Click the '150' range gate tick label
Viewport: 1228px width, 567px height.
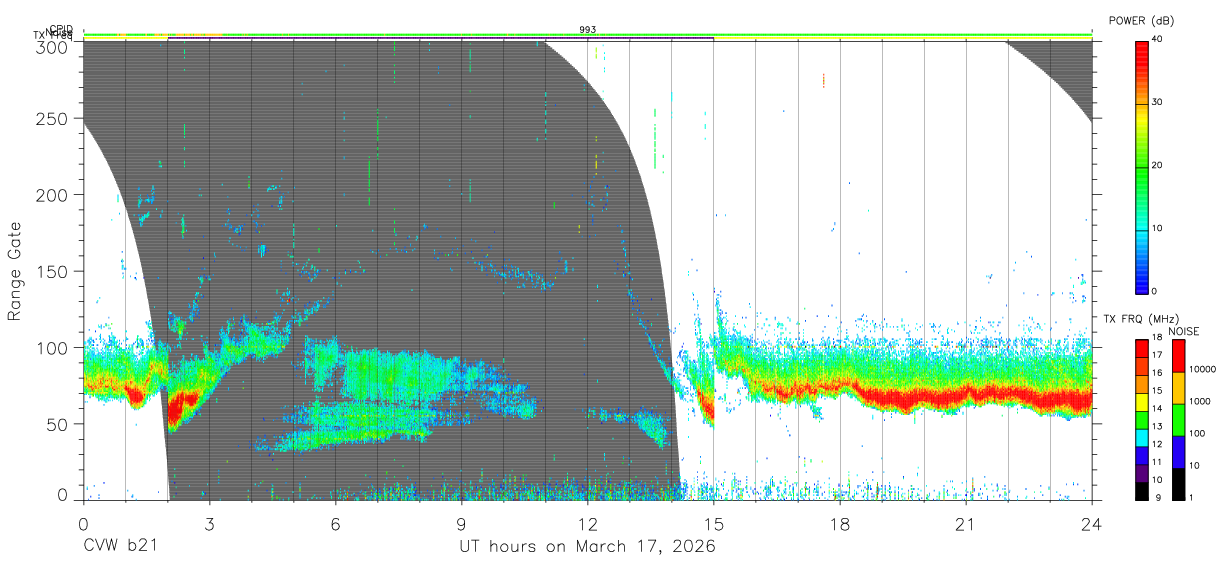pyautogui.click(x=52, y=271)
